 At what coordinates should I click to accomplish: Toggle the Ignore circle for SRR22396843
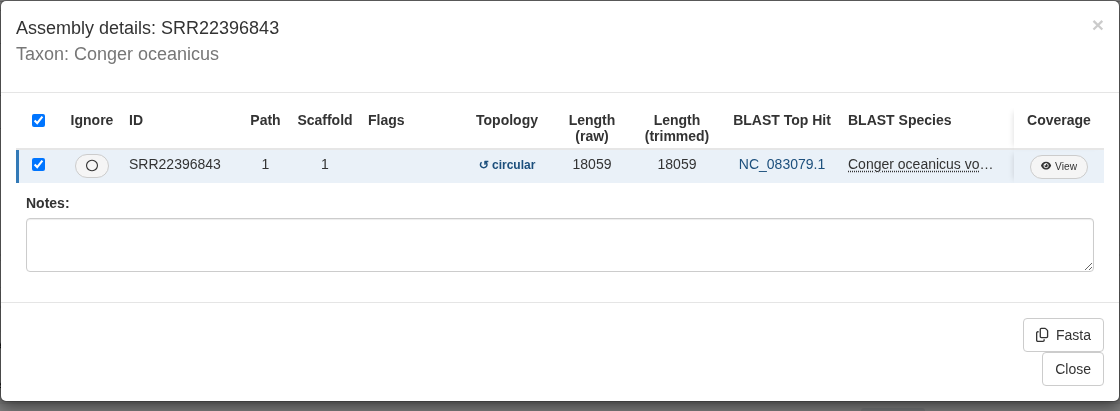pyautogui.click(x=92, y=166)
